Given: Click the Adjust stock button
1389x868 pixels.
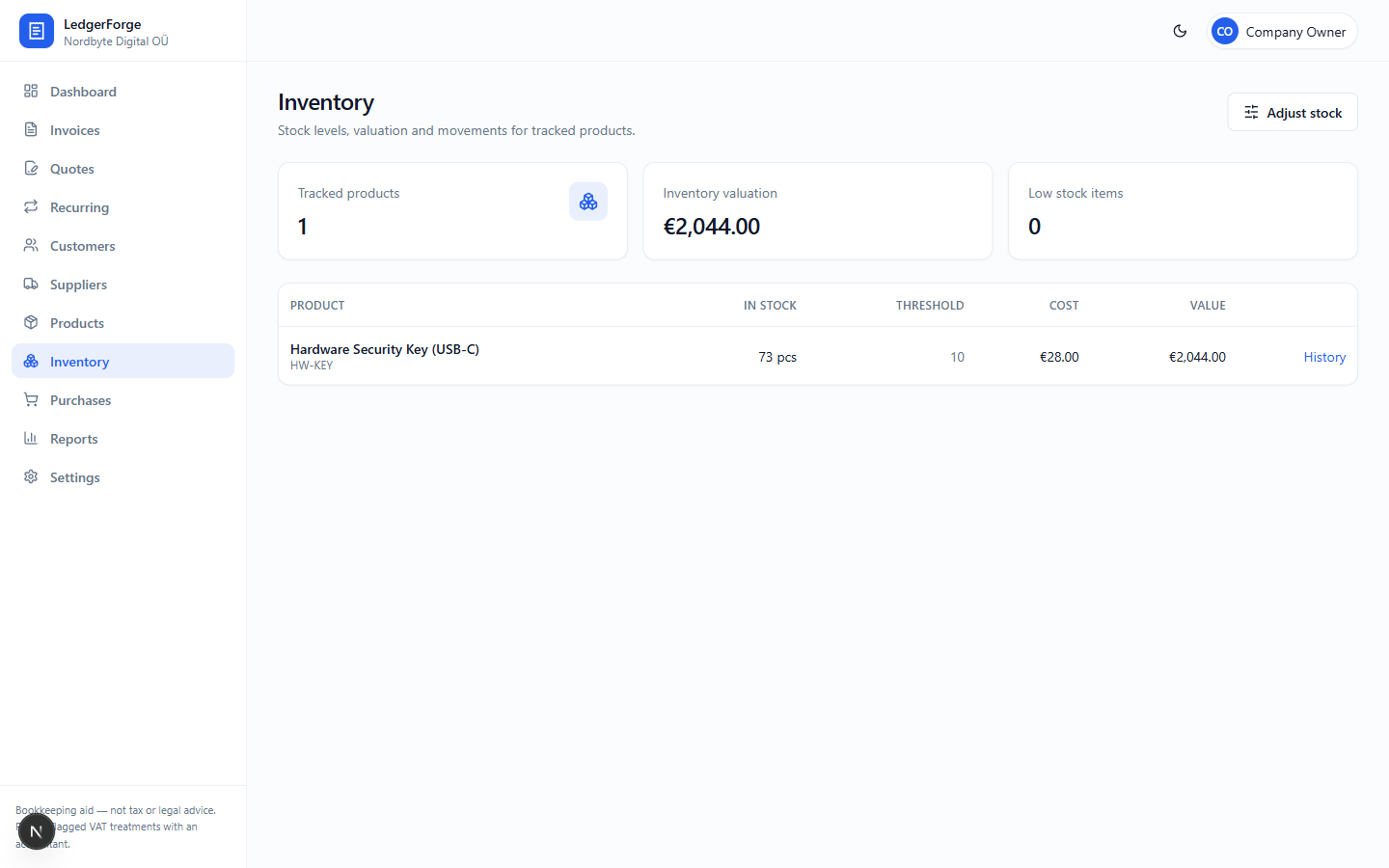Looking at the screenshot, I should pyautogui.click(x=1293, y=112).
